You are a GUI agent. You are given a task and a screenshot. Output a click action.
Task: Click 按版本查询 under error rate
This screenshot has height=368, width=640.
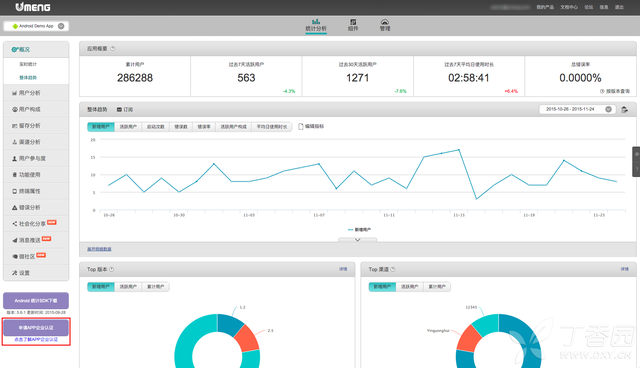click(615, 91)
